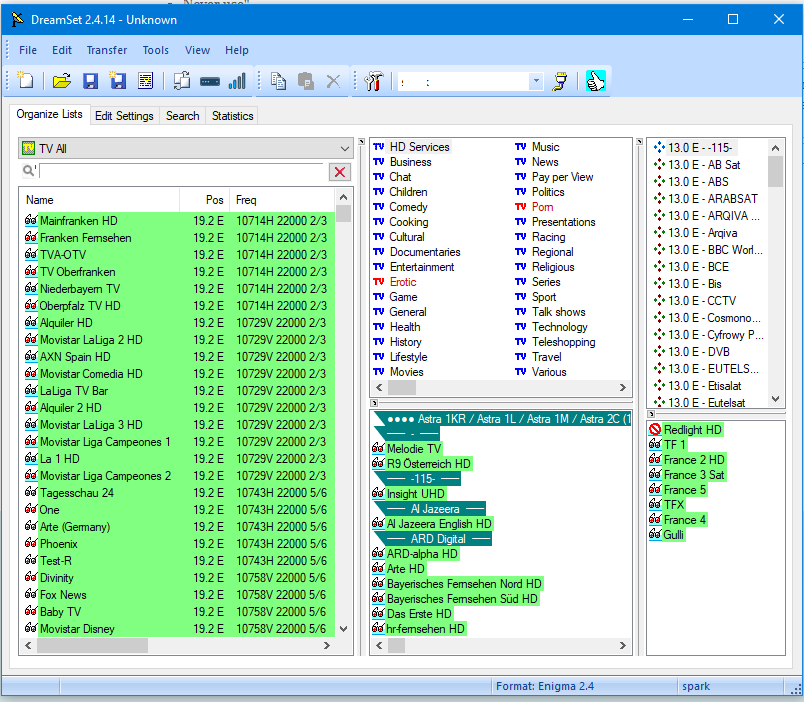Click the Paste toolbar icon

click(x=306, y=81)
